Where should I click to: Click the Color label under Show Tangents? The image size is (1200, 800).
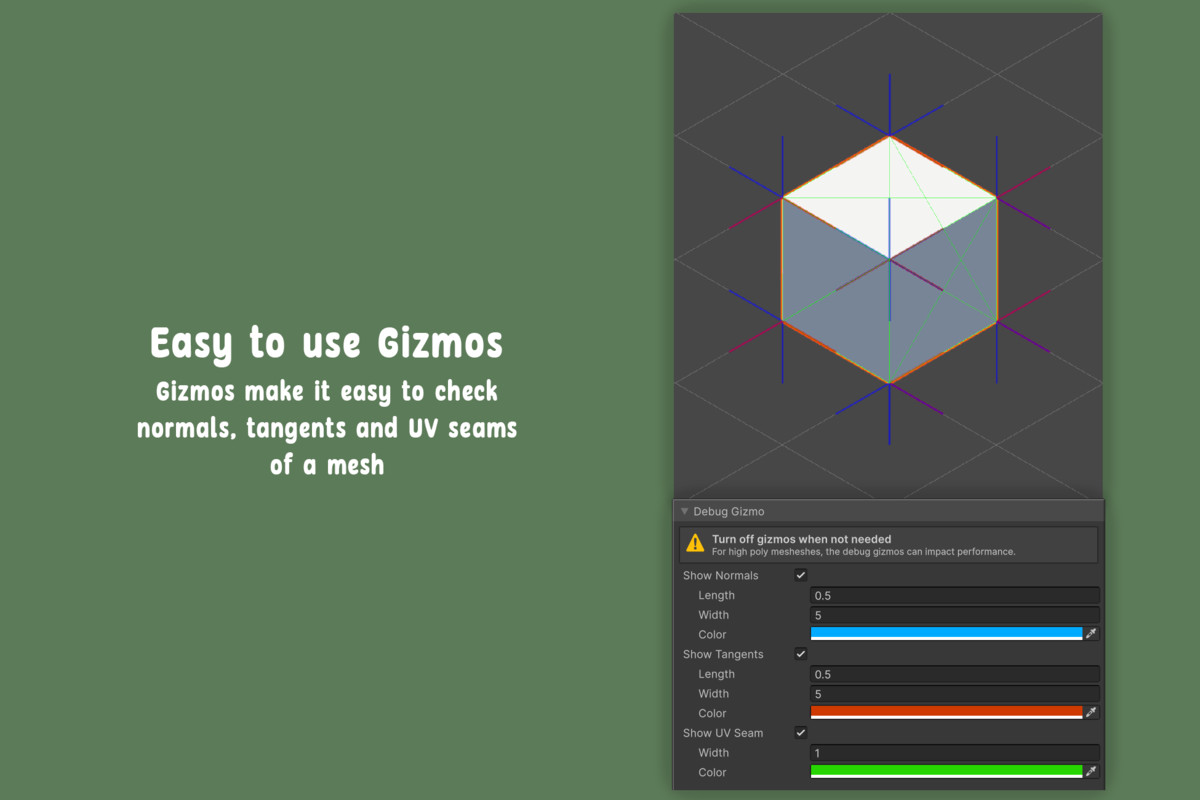coord(712,713)
